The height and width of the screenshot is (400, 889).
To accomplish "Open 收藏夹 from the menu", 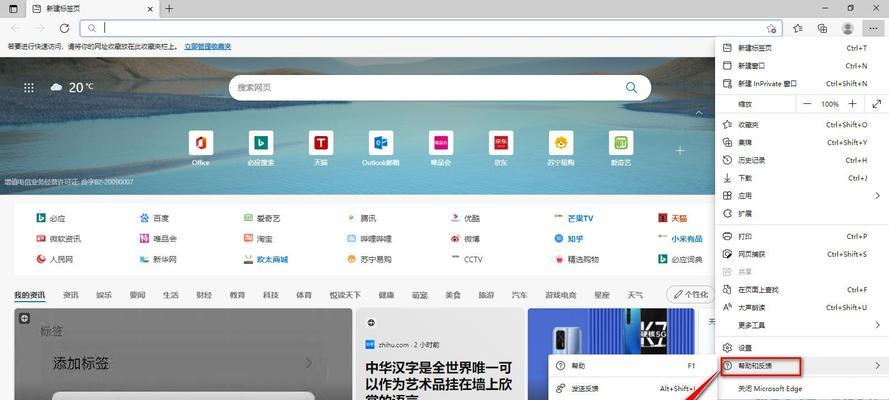I will [x=802, y=125].
